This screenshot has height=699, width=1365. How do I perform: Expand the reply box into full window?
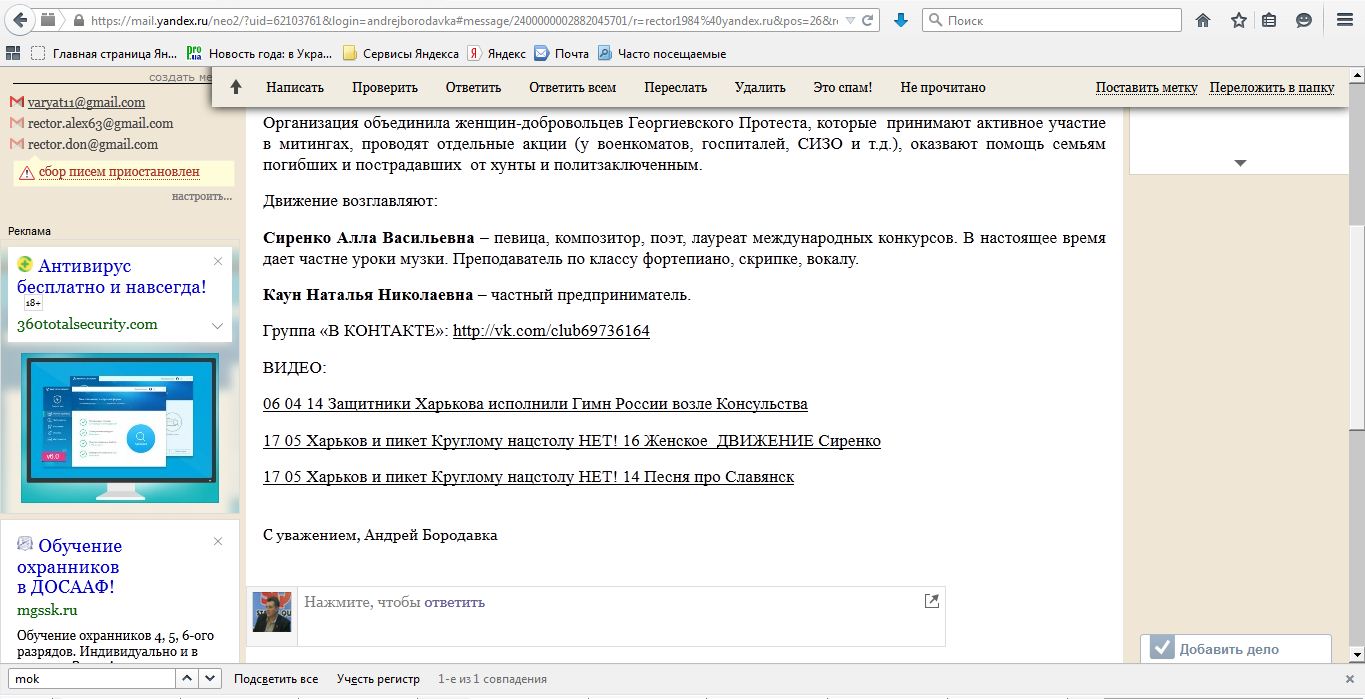click(931, 601)
